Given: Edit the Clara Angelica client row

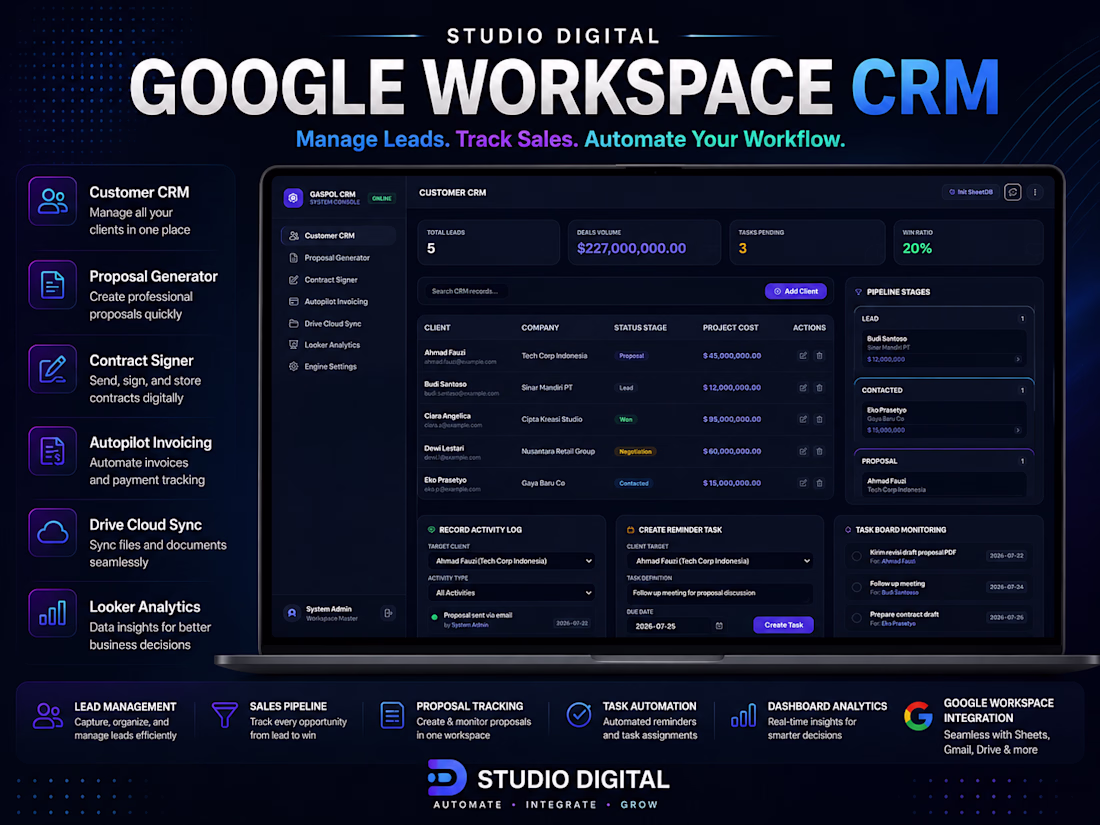Looking at the screenshot, I should pos(803,419).
